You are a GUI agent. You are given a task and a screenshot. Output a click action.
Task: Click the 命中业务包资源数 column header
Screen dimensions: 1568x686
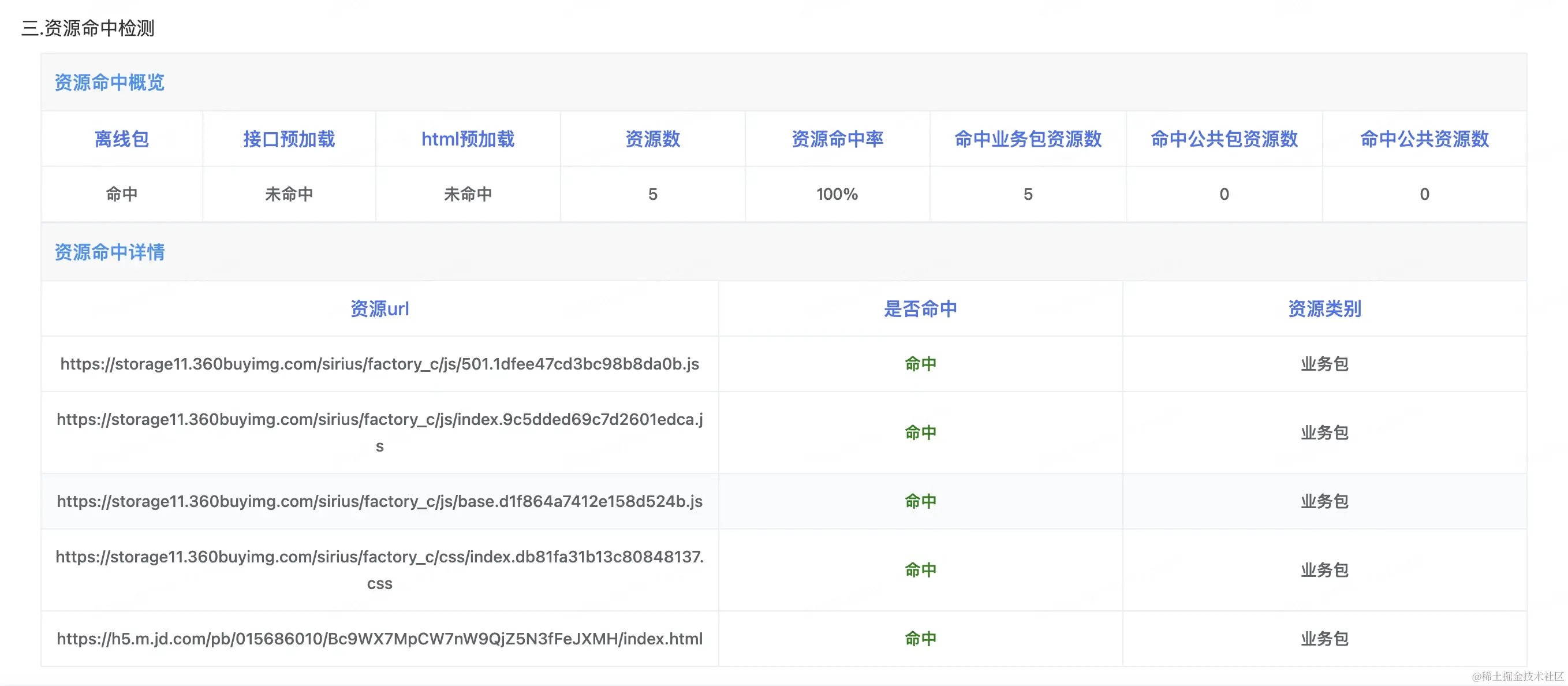pos(1028,139)
